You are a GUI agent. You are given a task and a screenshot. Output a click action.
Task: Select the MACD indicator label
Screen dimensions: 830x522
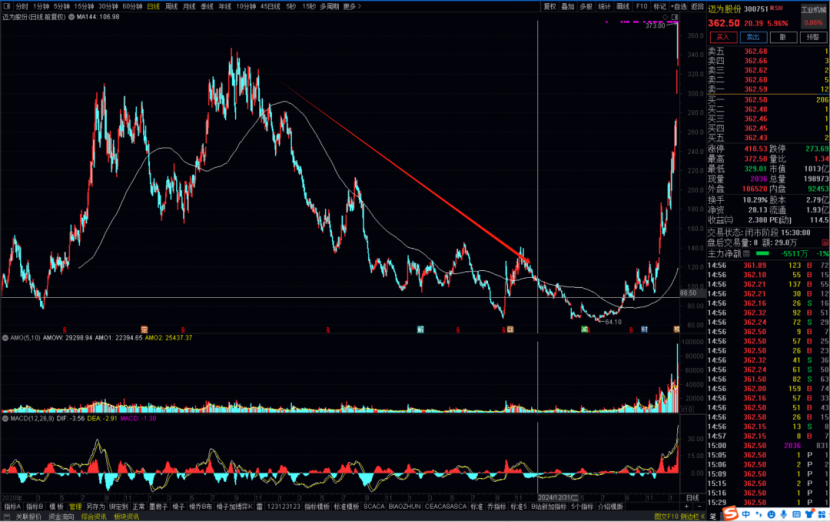point(16,418)
